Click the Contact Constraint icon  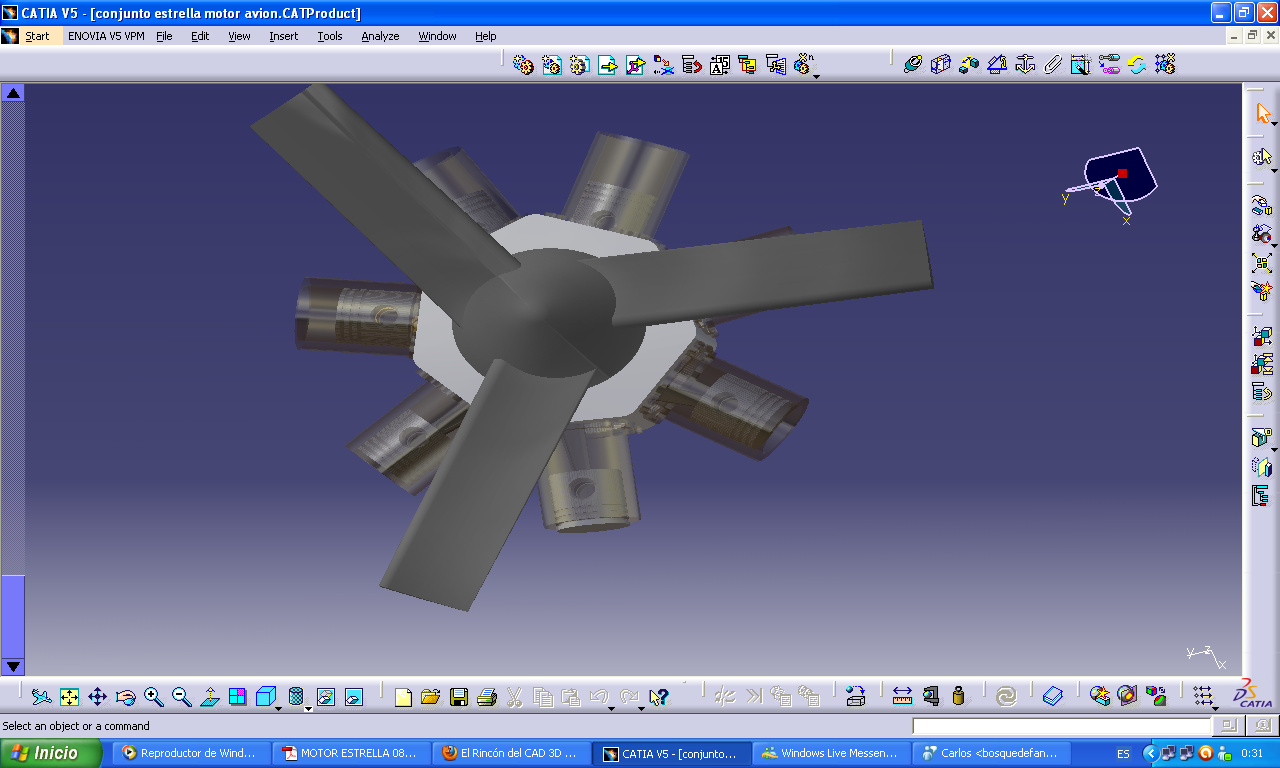(940, 65)
